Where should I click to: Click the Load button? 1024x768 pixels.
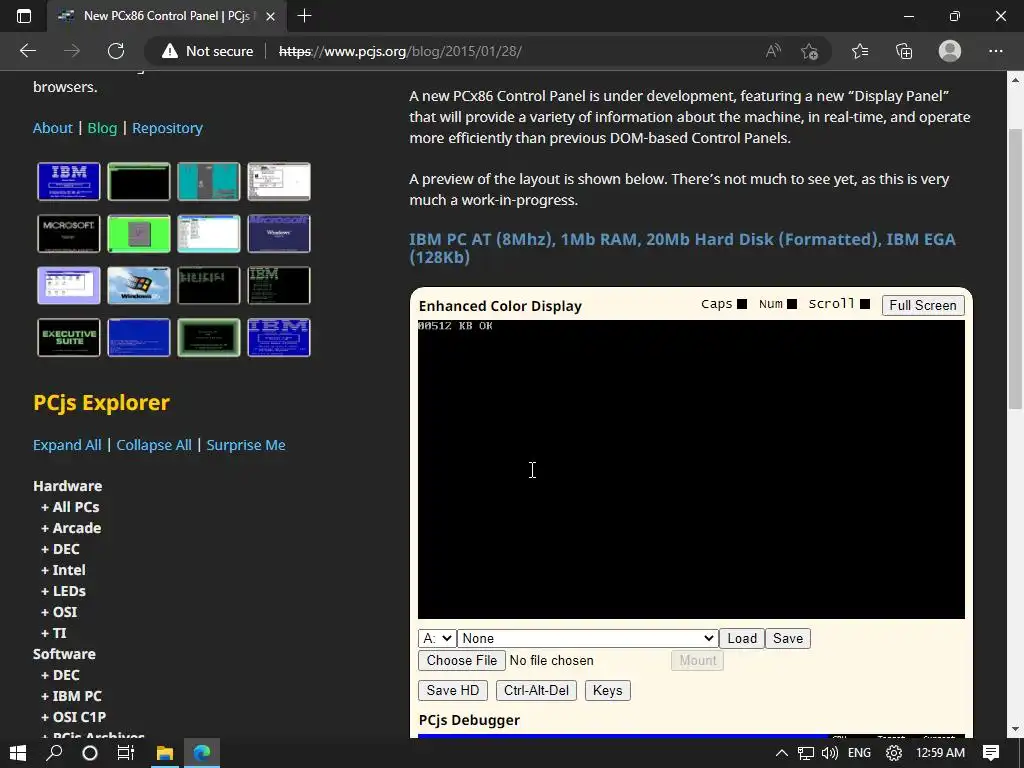742,638
